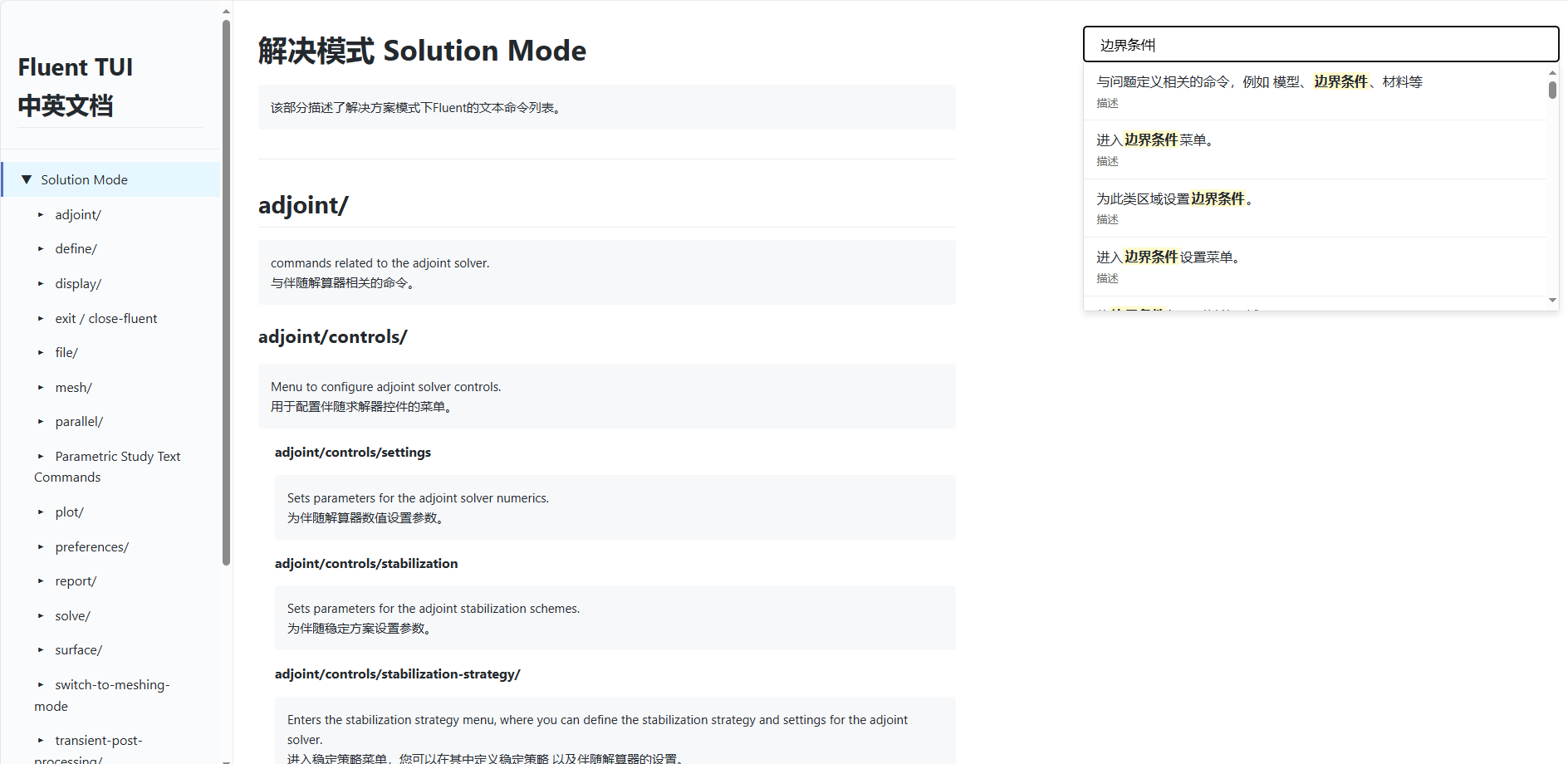
Task: Click the sidebar scroll-up arrow
Action: click(x=226, y=12)
